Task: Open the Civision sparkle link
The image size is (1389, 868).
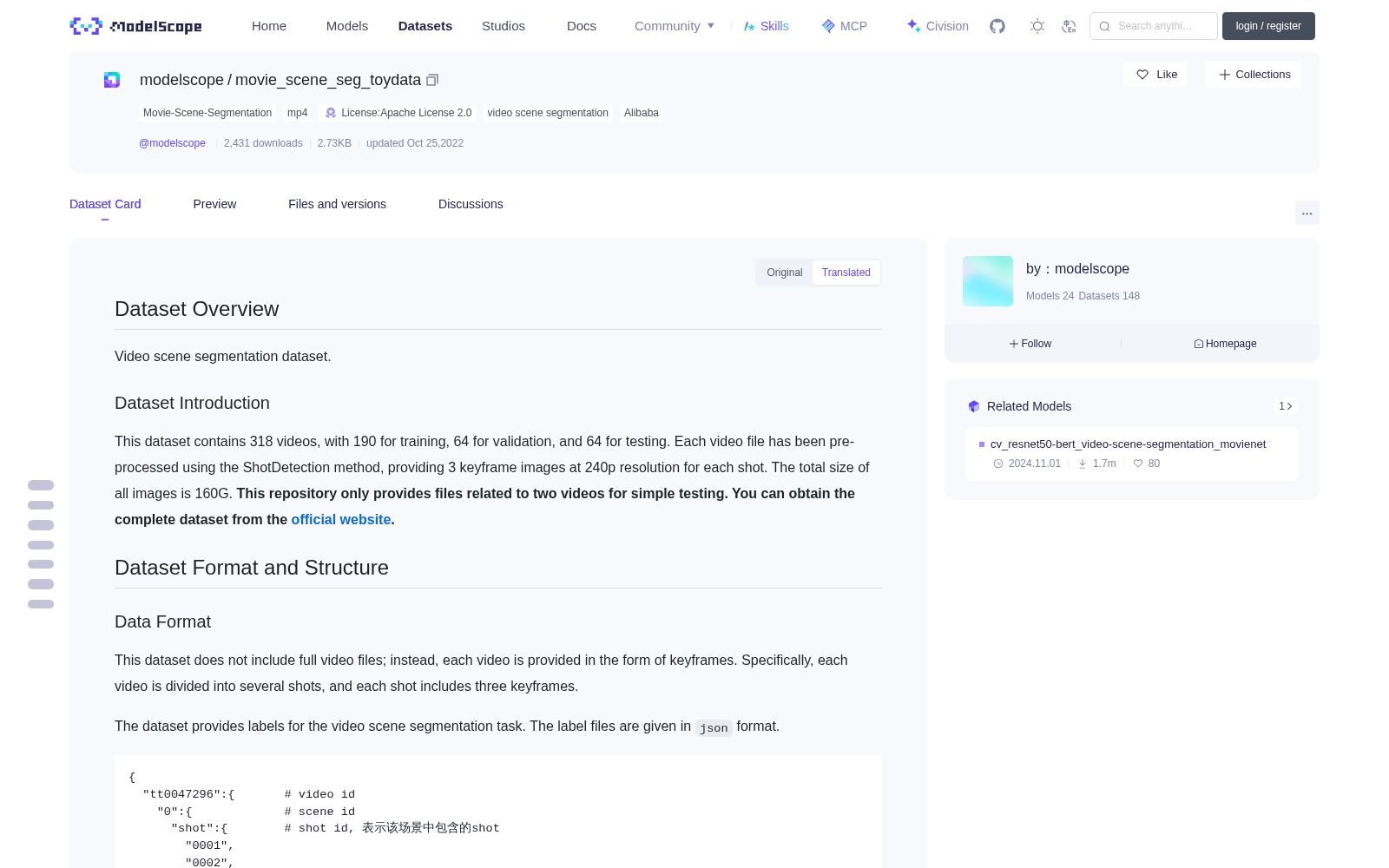Action: coord(938,26)
